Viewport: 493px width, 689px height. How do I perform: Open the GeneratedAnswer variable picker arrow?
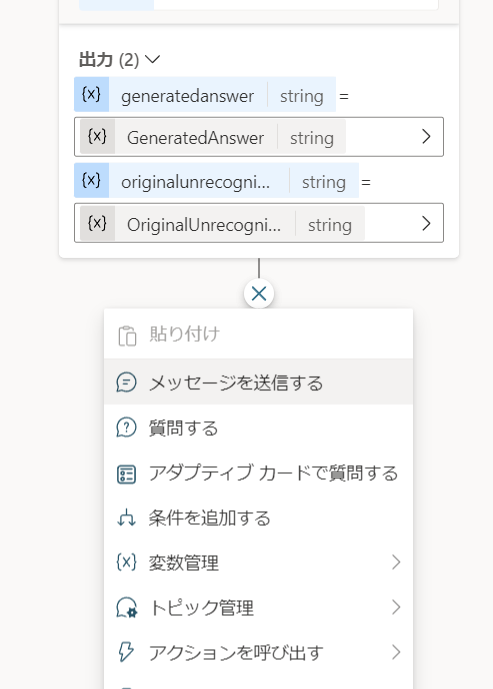point(426,137)
